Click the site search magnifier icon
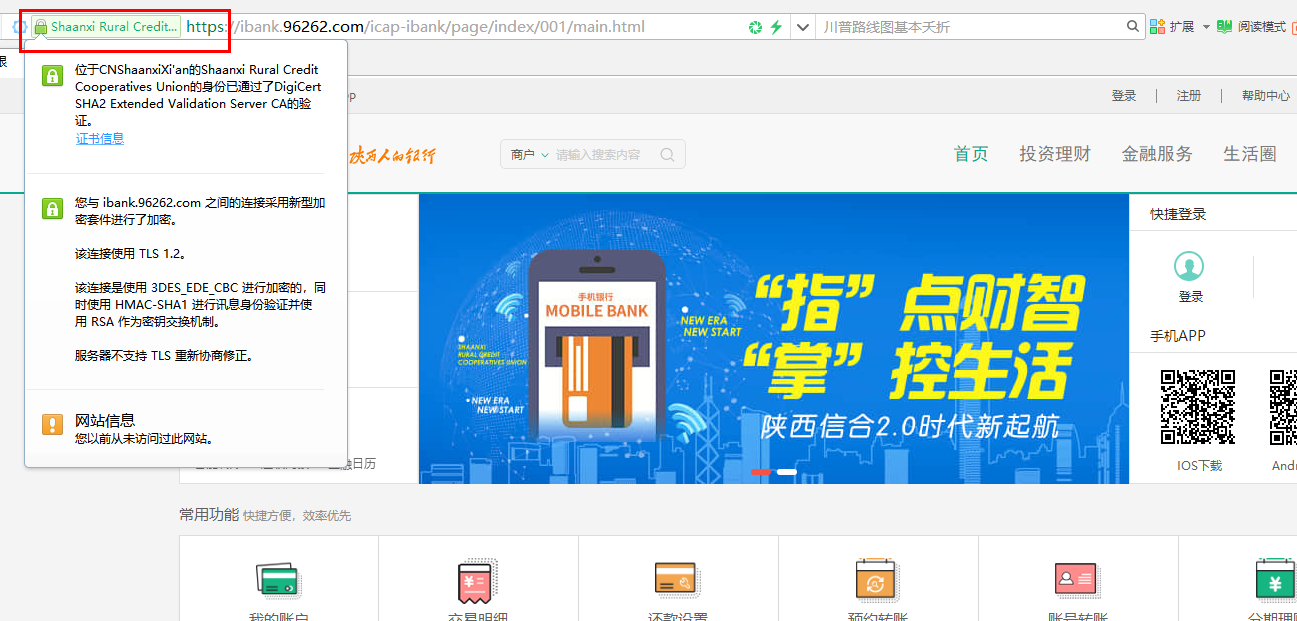 click(x=667, y=155)
